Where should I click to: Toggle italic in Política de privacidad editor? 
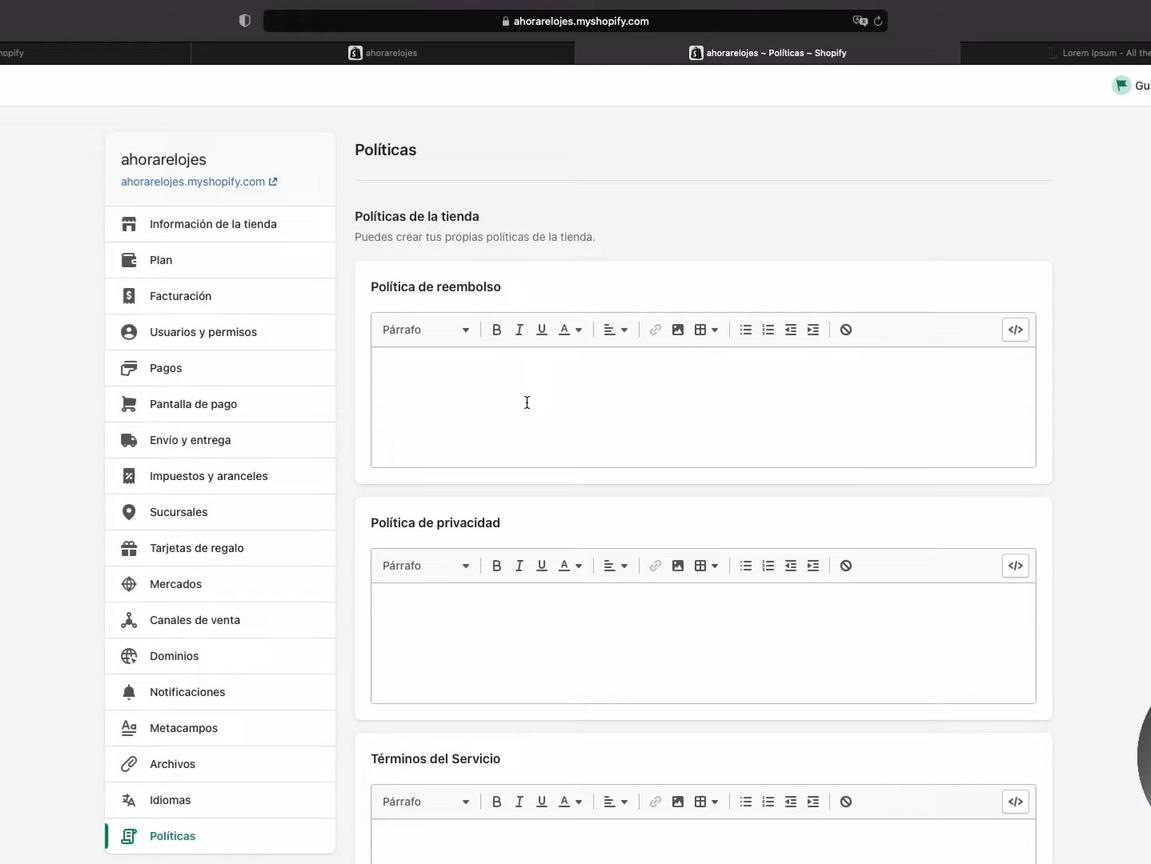(519, 565)
